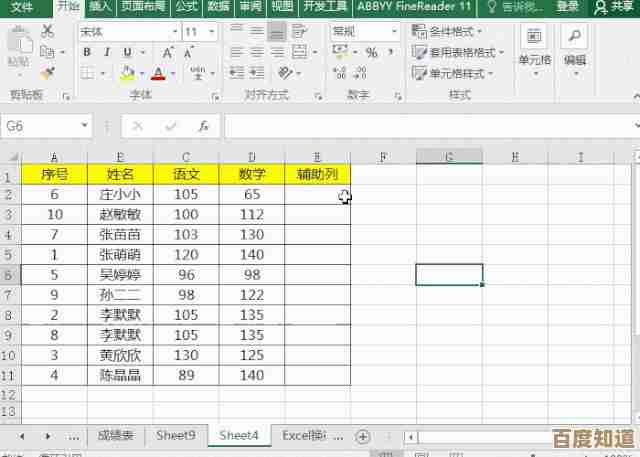Click the font color red A icon

tap(157, 74)
